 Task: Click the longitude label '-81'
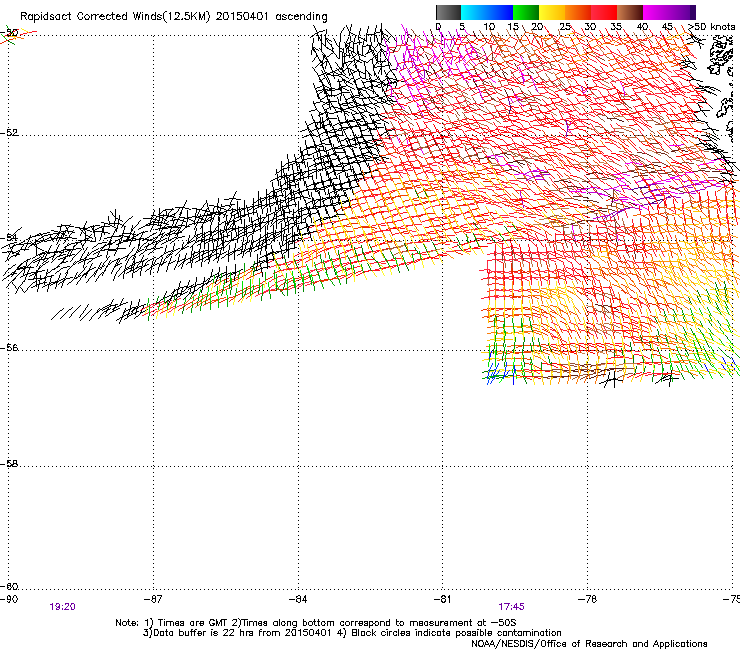click(442, 599)
